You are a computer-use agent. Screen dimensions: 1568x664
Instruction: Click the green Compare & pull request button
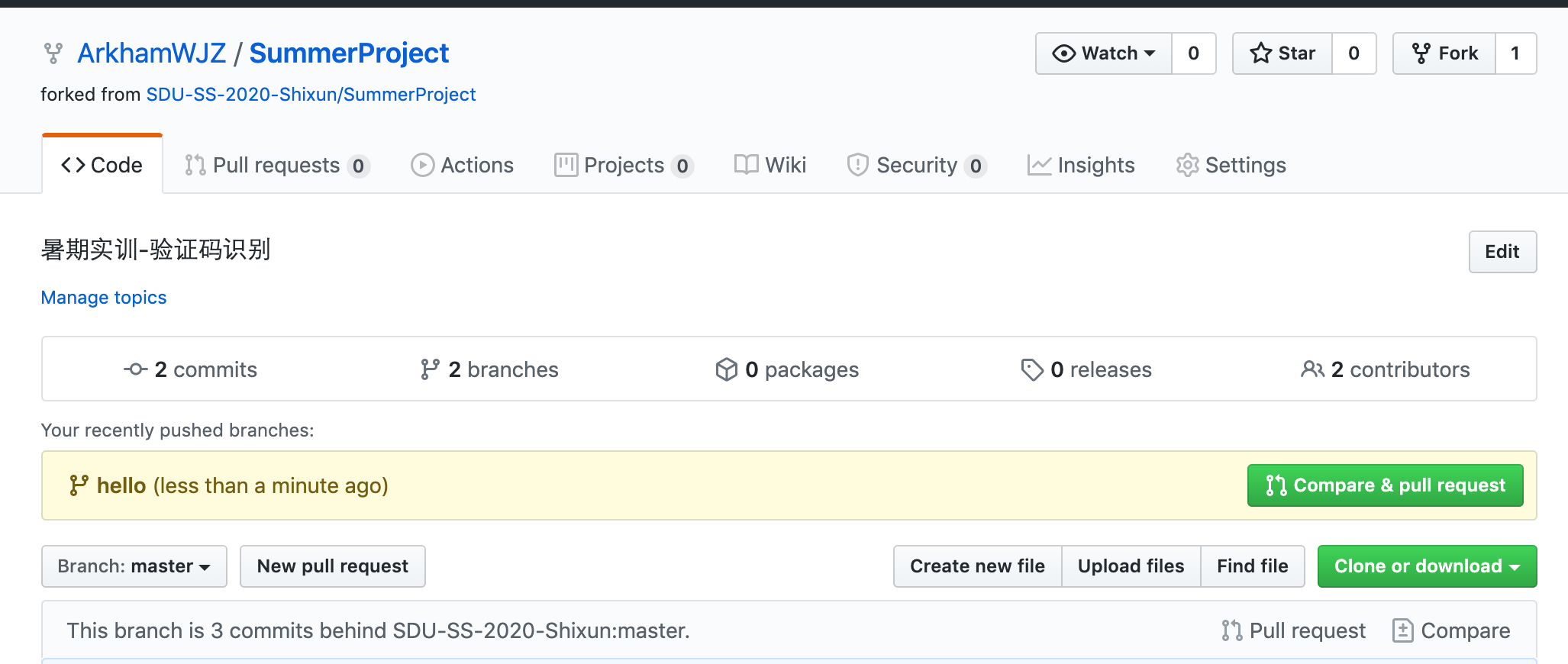[x=1385, y=485]
